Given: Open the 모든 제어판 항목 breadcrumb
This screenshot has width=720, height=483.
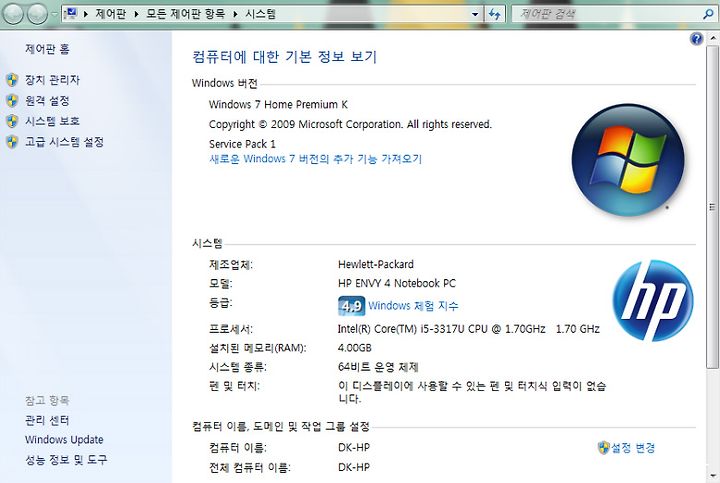Looking at the screenshot, I should (186, 14).
